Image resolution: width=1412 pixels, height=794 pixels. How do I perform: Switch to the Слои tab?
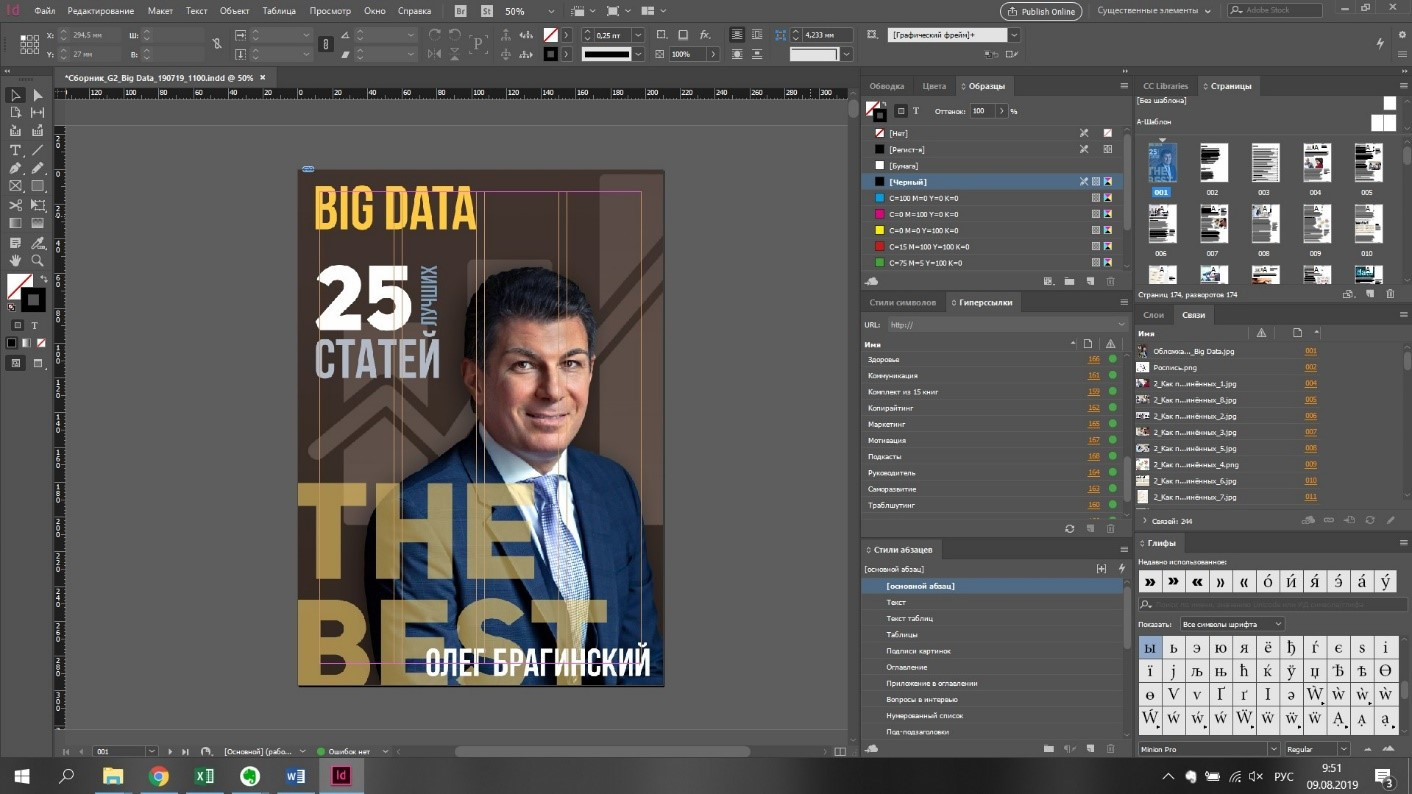(x=1153, y=315)
